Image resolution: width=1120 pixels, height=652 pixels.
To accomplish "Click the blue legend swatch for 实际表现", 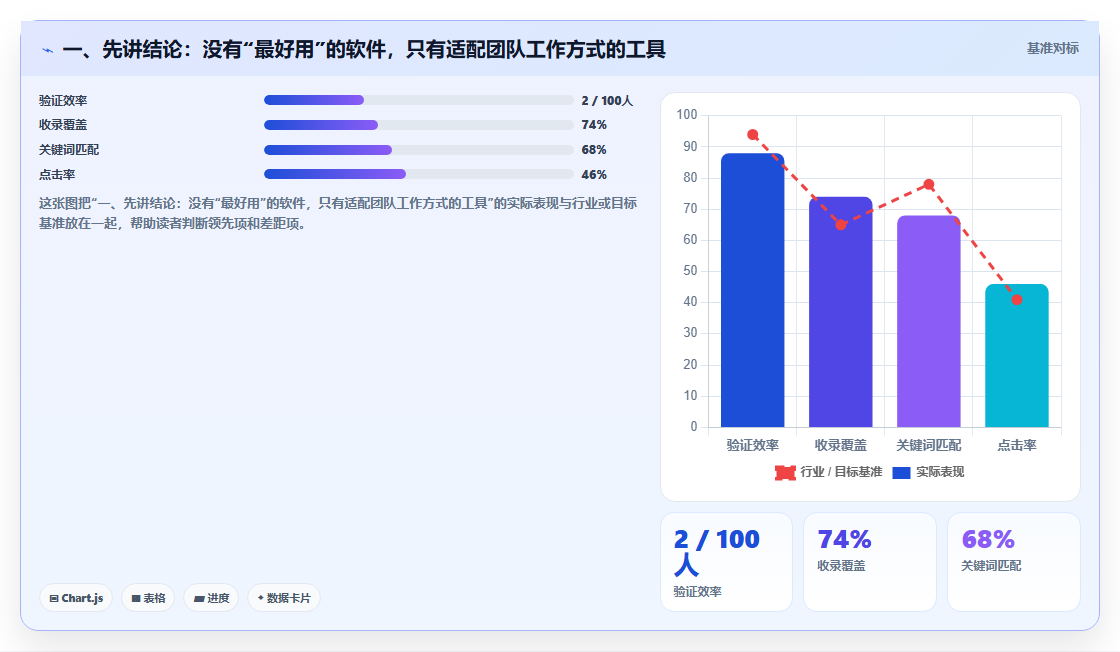I will (901, 473).
